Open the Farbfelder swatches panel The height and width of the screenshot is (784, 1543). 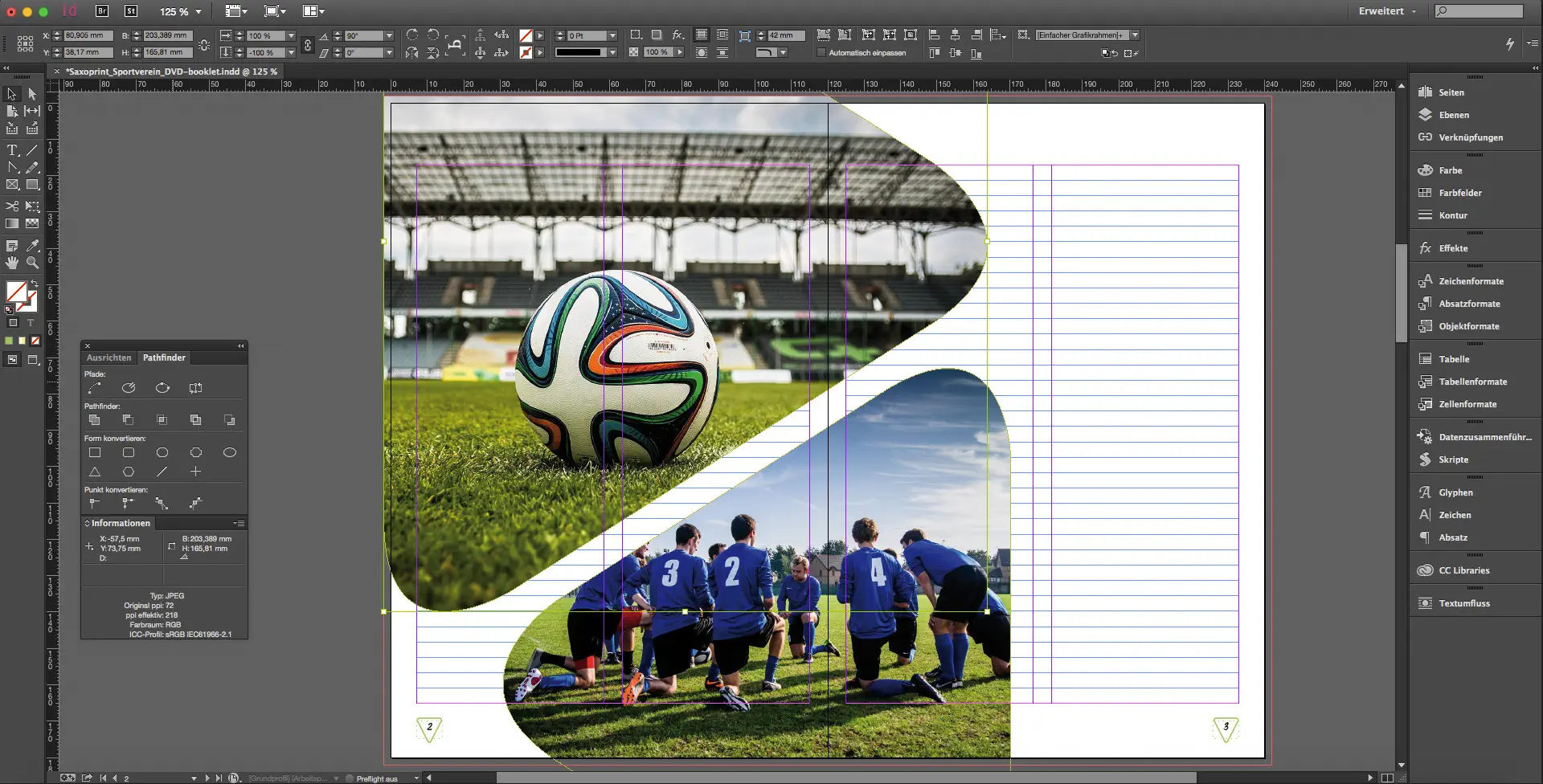click(1459, 193)
